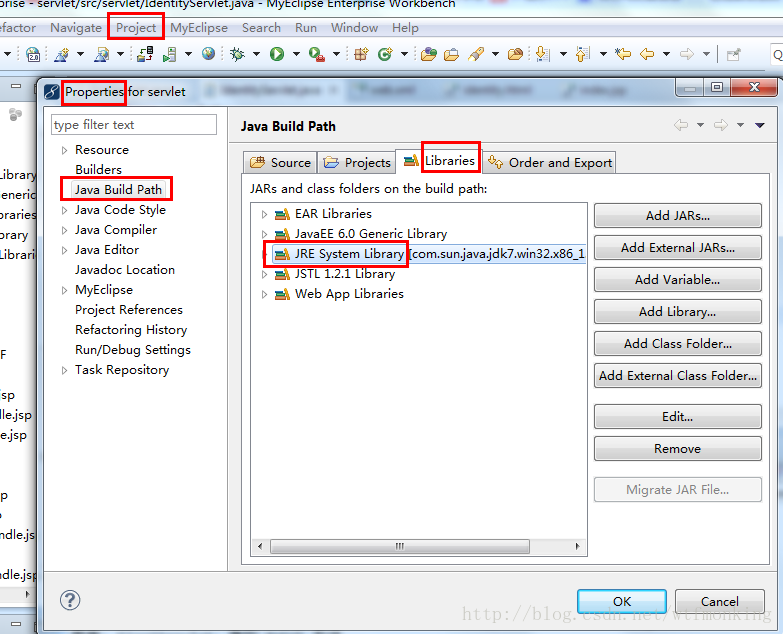The image size is (783, 634).
Task: Click the library list scroll right arrow
Action: (577, 546)
